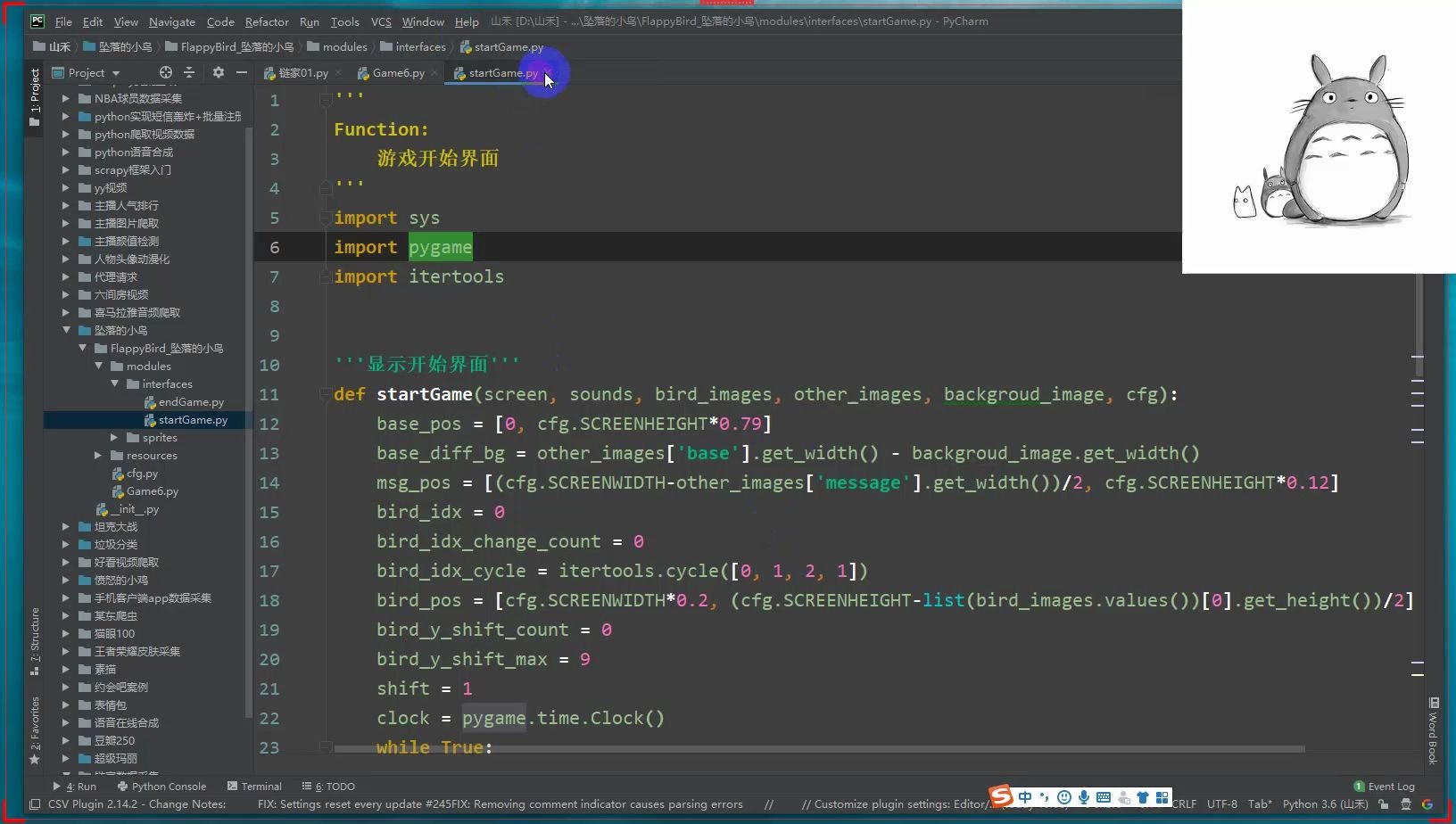The image size is (1456, 824).
Task: Collapse the modules folder
Action: click(x=98, y=366)
